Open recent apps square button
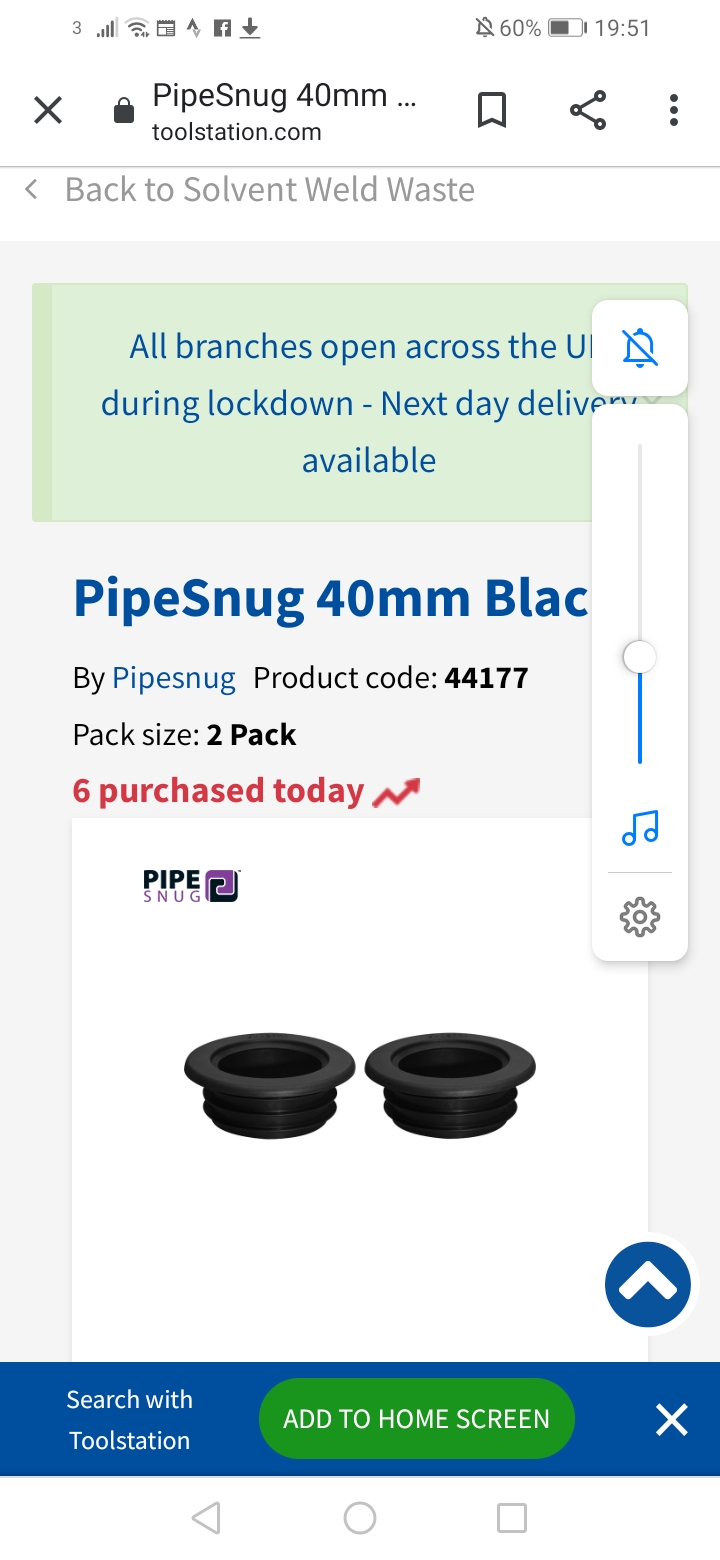The width and height of the screenshot is (720, 1560). pyautogui.click(x=512, y=1518)
